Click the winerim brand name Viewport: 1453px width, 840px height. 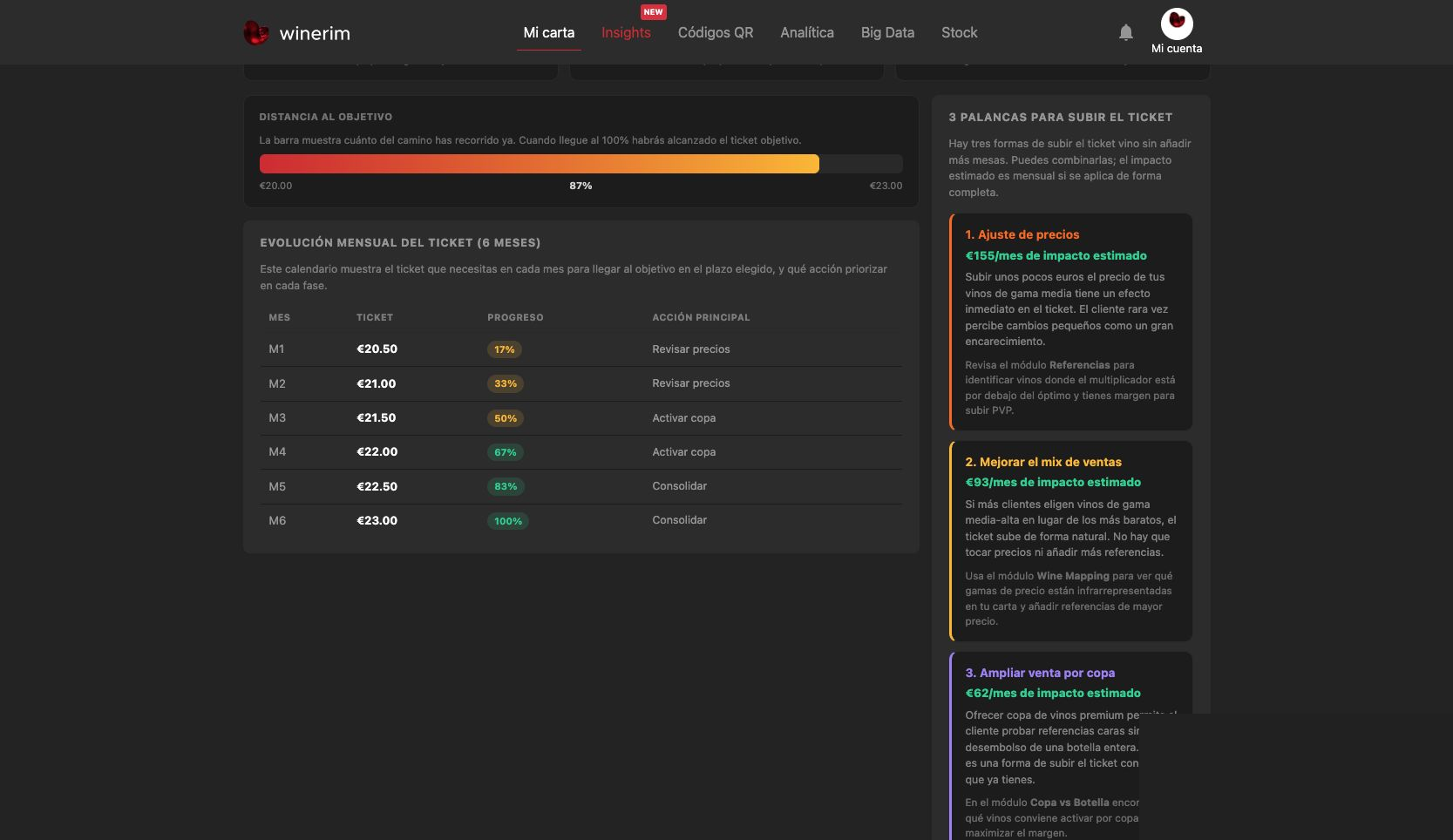pyautogui.click(x=315, y=33)
